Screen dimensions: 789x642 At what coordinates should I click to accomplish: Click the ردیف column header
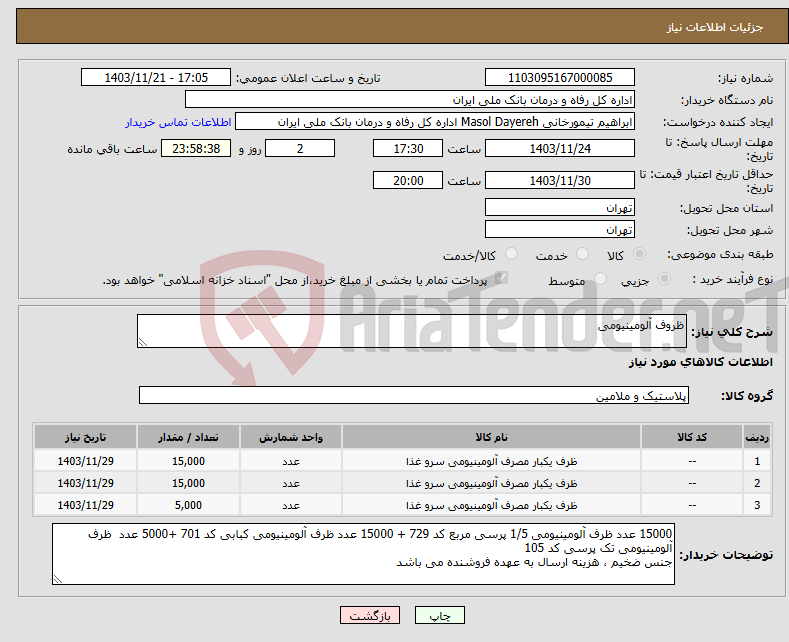click(757, 437)
